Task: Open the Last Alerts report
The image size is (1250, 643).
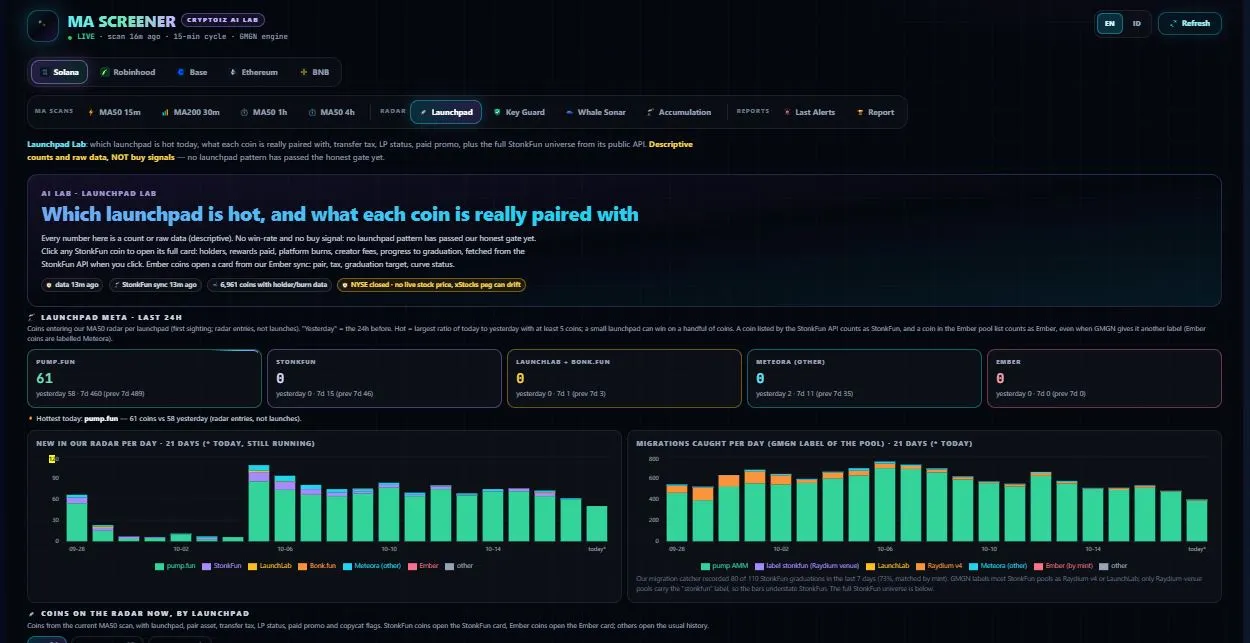Action: click(x=809, y=112)
